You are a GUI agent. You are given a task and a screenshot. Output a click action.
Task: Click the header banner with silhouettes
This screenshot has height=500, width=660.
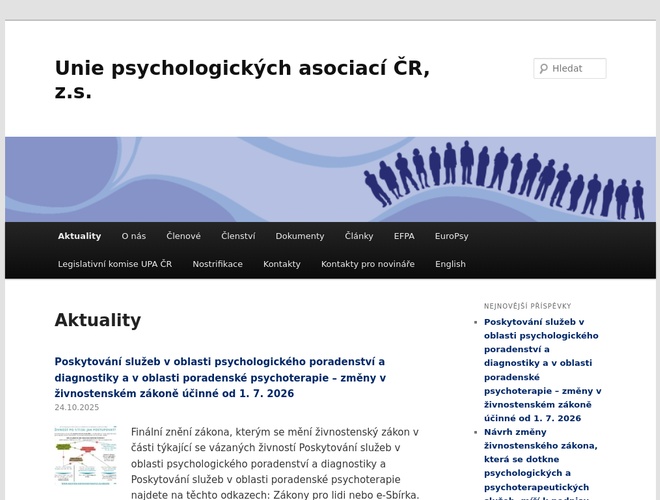[330, 179]
